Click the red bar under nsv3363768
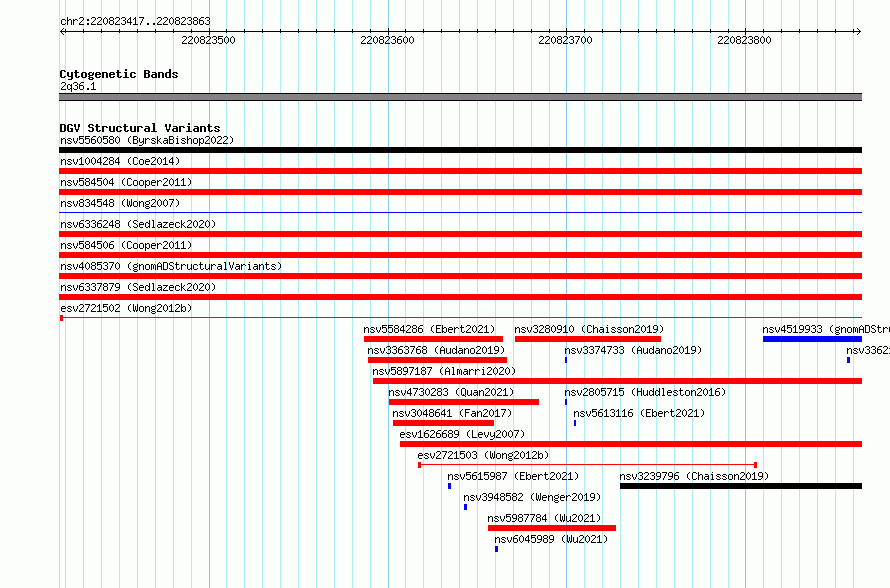The height and width of the screenshot is (588, 890). [437, 360]
